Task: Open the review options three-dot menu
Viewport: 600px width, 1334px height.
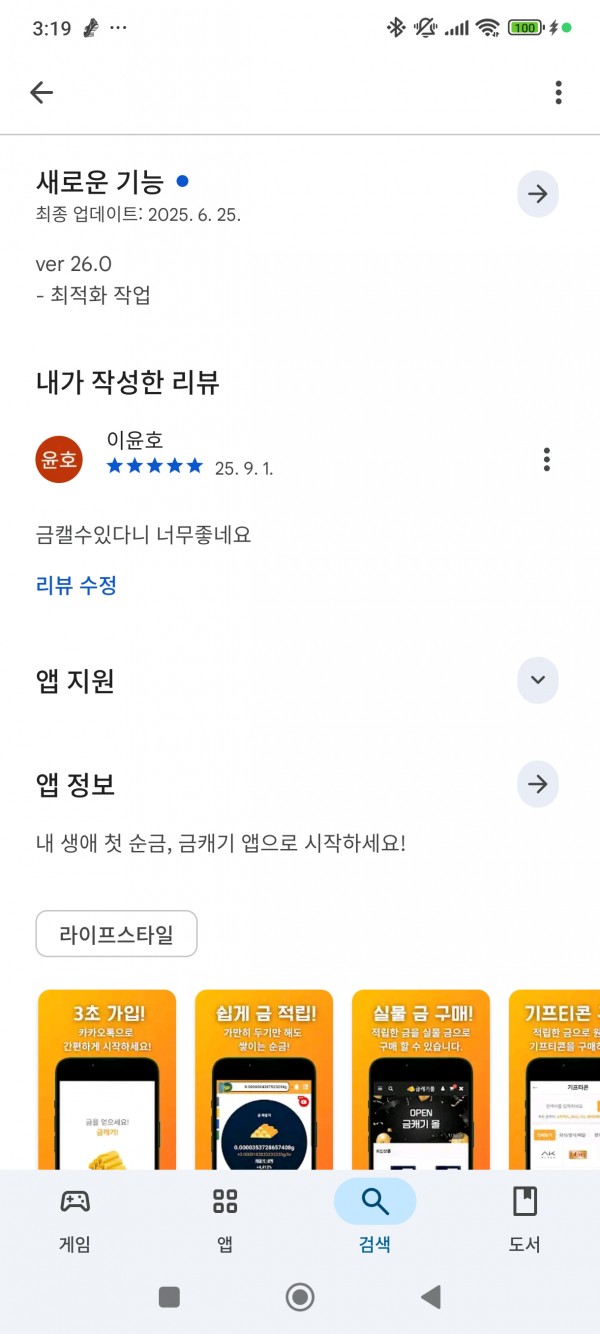Action: click(x=546, y=459)
